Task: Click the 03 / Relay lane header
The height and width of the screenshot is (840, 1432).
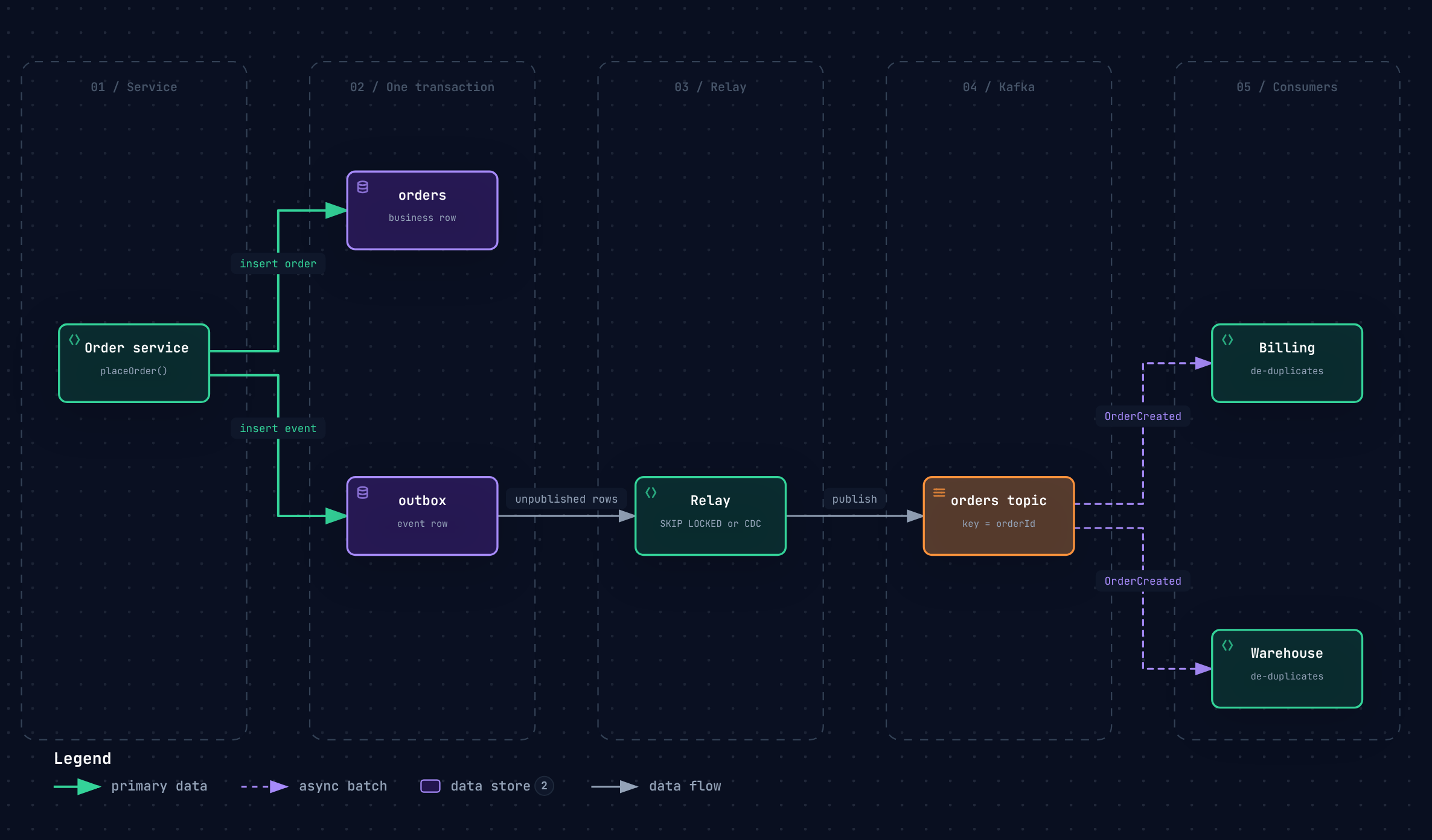Action: [x=711, y=87]
